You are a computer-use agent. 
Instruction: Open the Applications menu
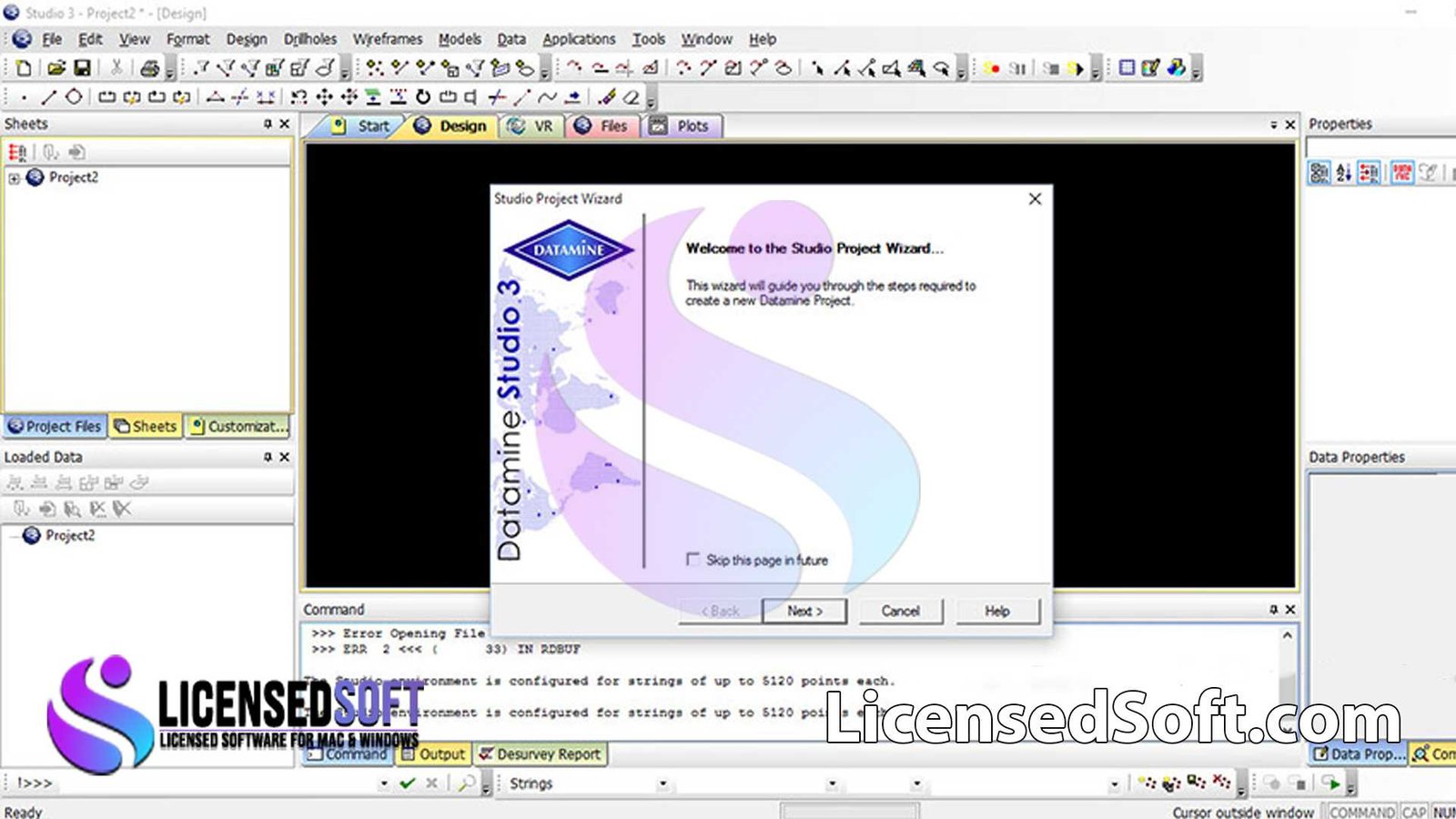pyautogui.click(x=579, y=39)
